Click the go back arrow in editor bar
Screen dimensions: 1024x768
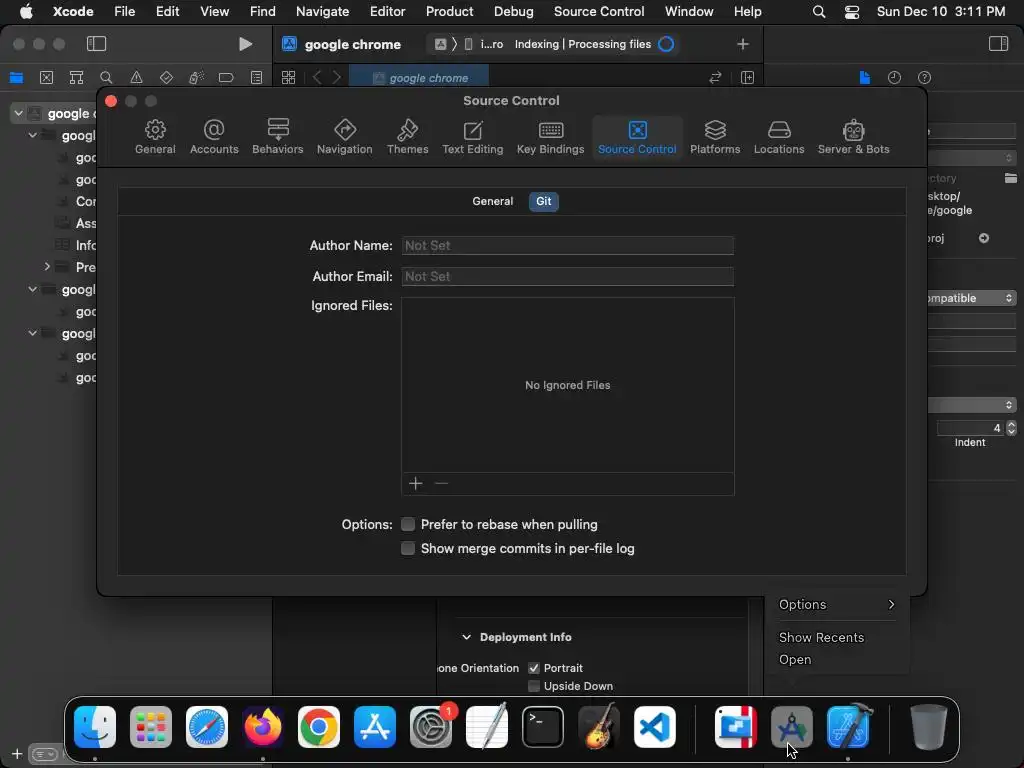pos(317,78)
